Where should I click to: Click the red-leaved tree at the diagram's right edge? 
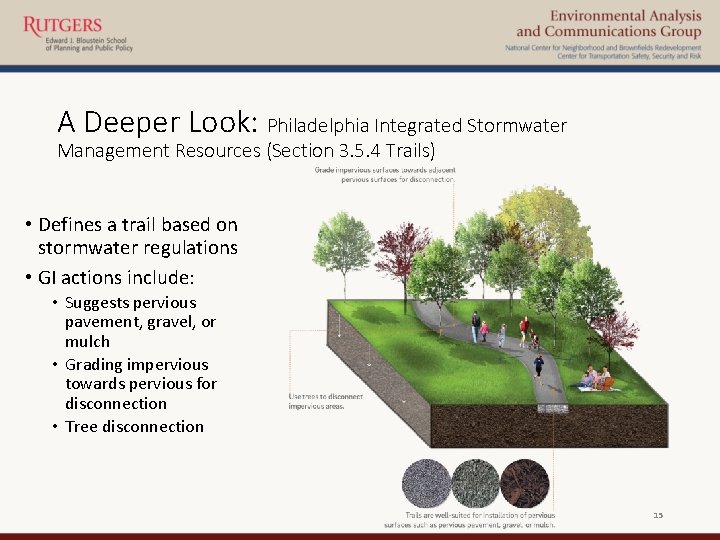tap(614, 338)
